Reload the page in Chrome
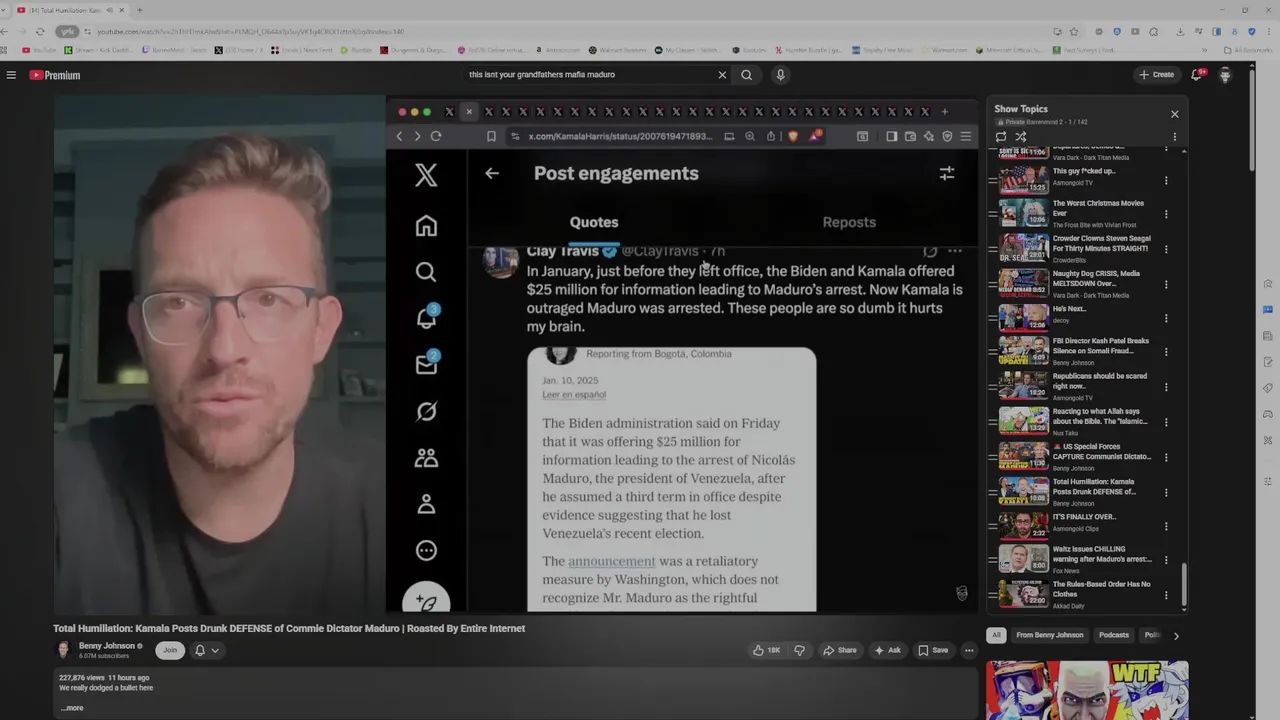Image resolution: width=1280 pixels, height=720 pixels. 39,31
